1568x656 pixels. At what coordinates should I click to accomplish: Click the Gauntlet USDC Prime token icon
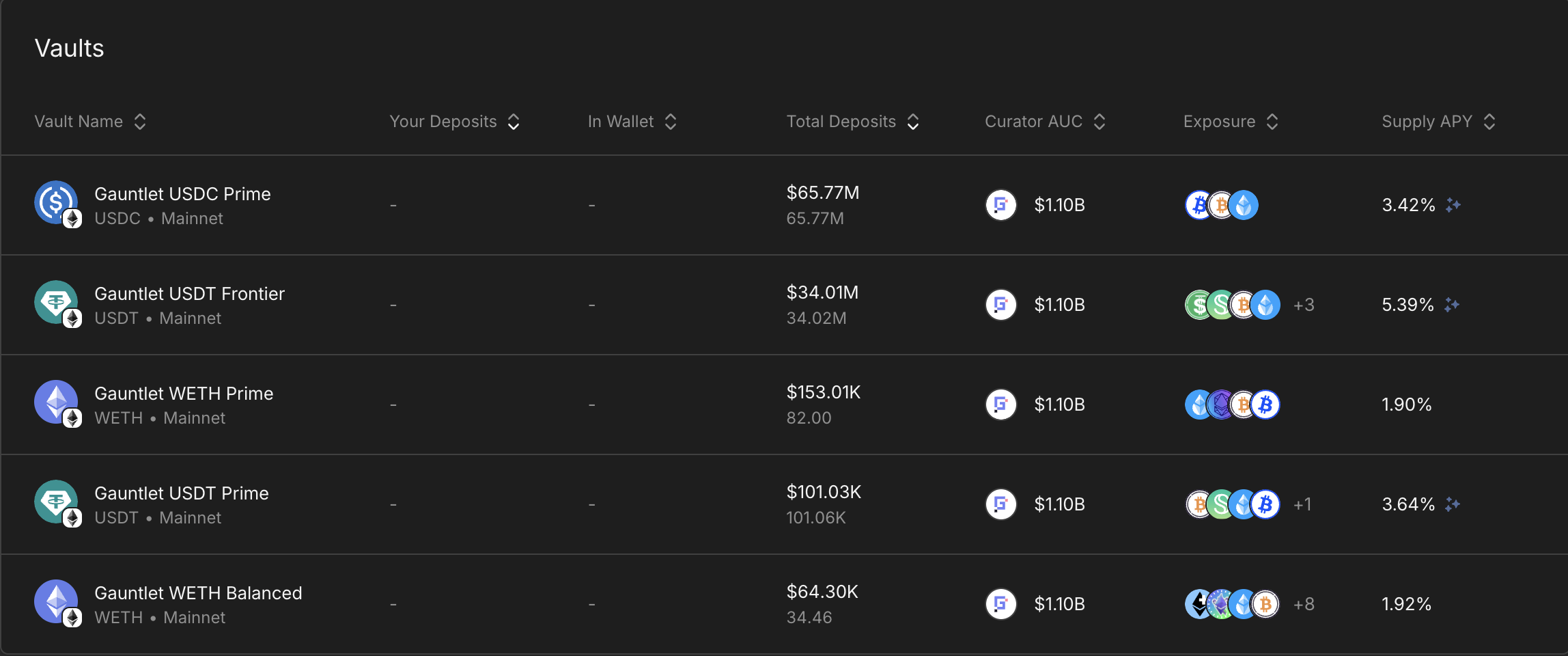click(x=56, y=202)
